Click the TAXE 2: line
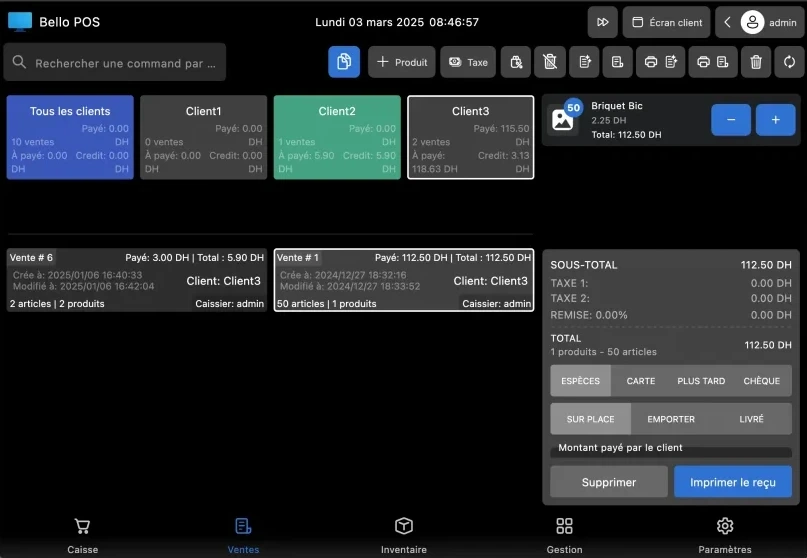807x558 pixels. [x=671, y=299]
